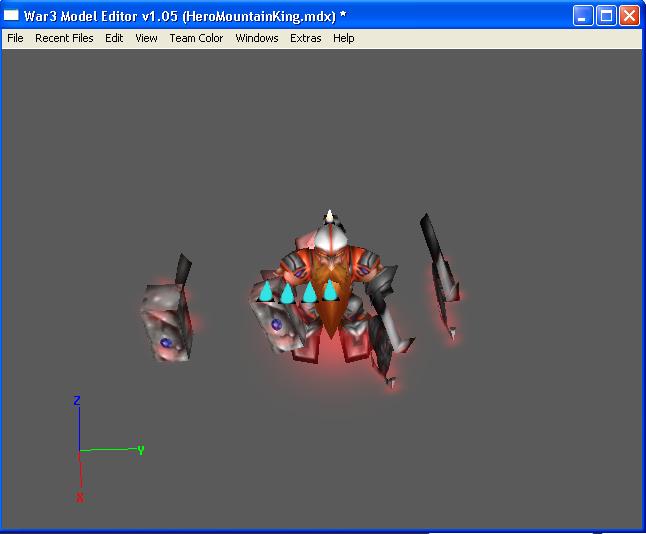Screen dimensions: 646x534
Task: Click the red X axis label
Action: coord(80,497)
